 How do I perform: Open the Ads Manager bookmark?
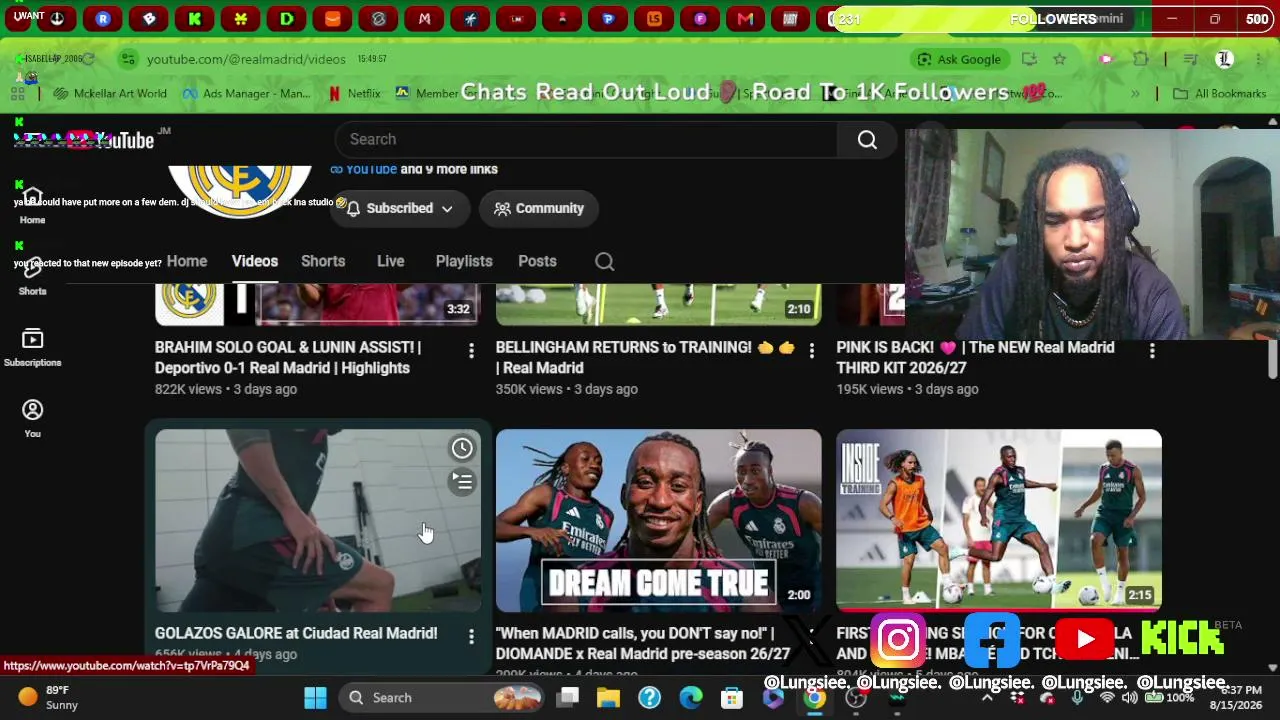point(246,93)
